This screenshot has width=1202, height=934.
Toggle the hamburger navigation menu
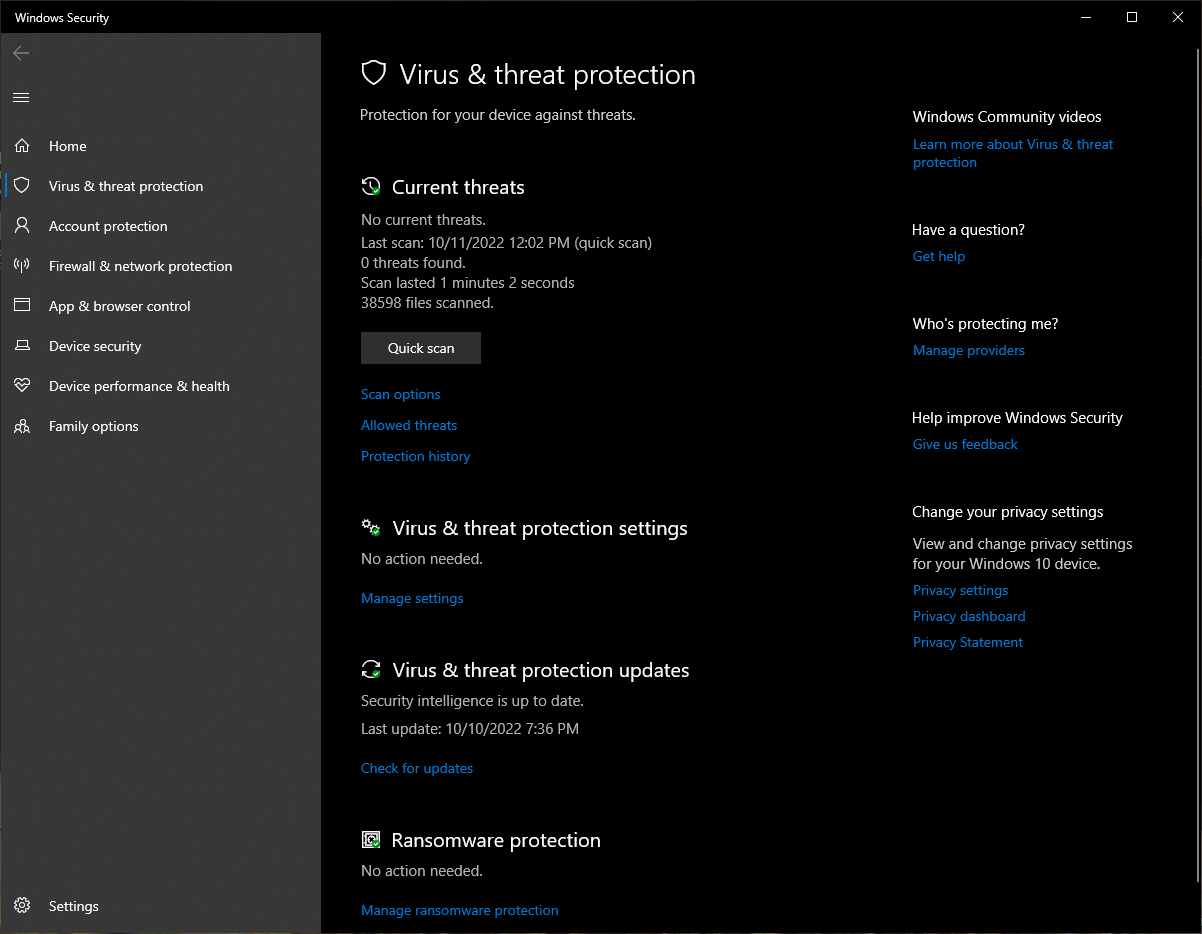(x=21, y=97)
